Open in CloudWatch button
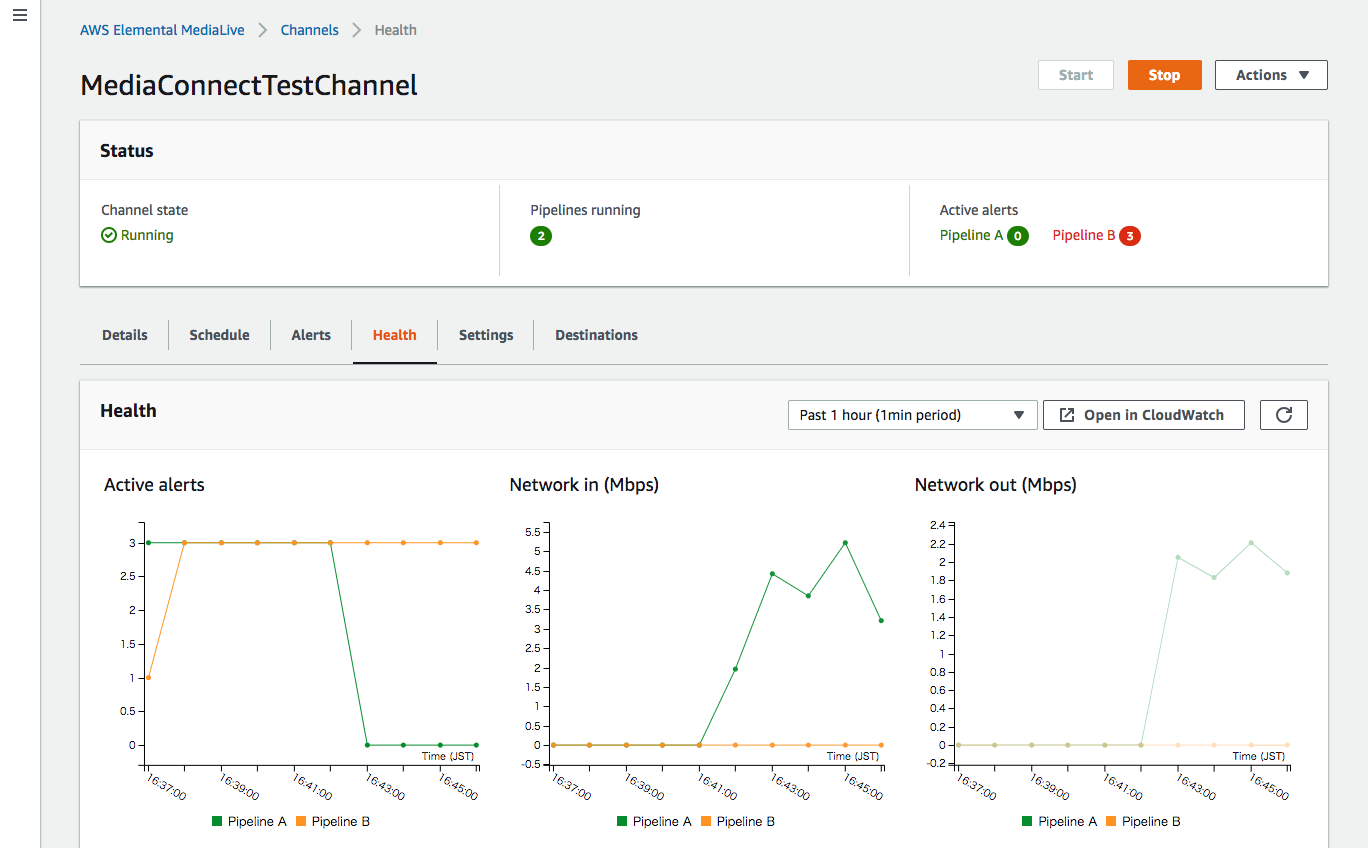 (x=1144, y=415)
